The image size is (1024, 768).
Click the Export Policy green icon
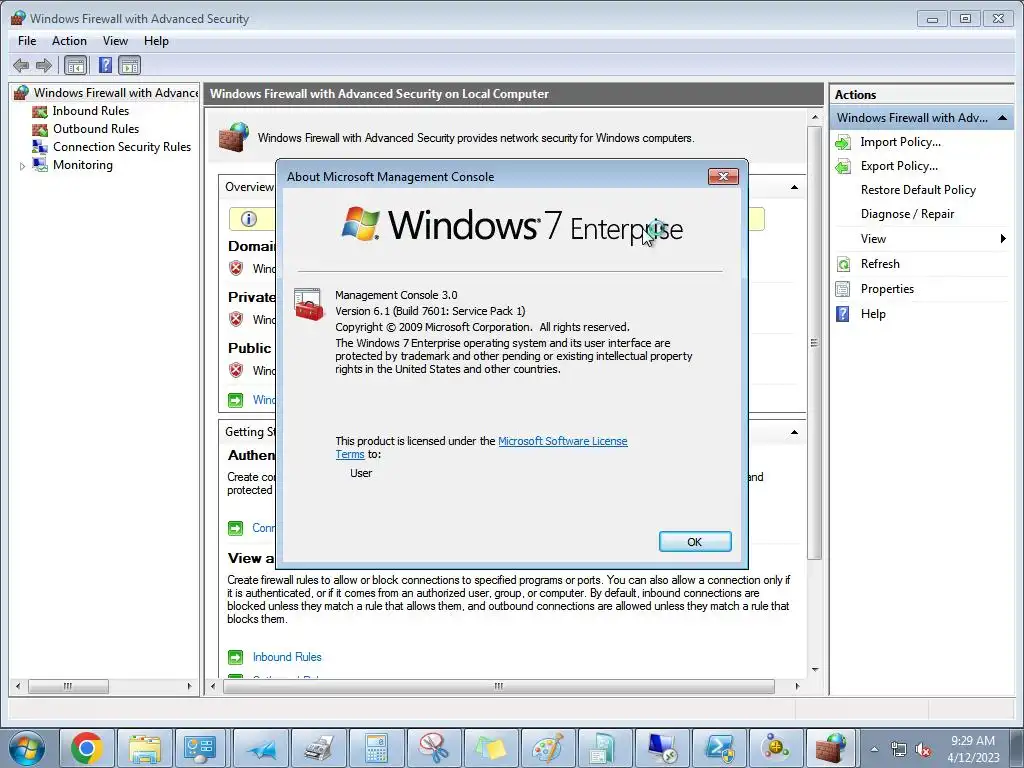click(843, 167)
